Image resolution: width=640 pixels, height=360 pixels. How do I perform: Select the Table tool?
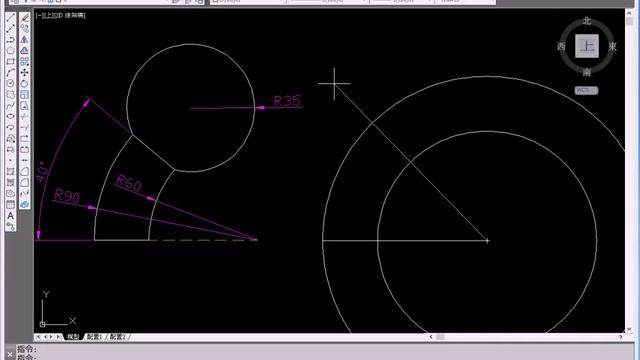[11, 204]
